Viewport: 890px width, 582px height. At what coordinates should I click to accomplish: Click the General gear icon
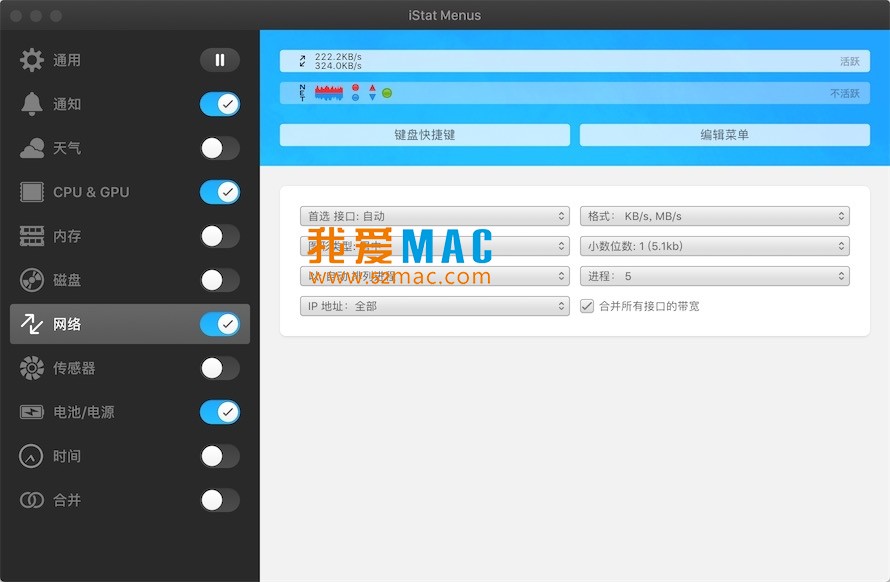pos(32,60)
